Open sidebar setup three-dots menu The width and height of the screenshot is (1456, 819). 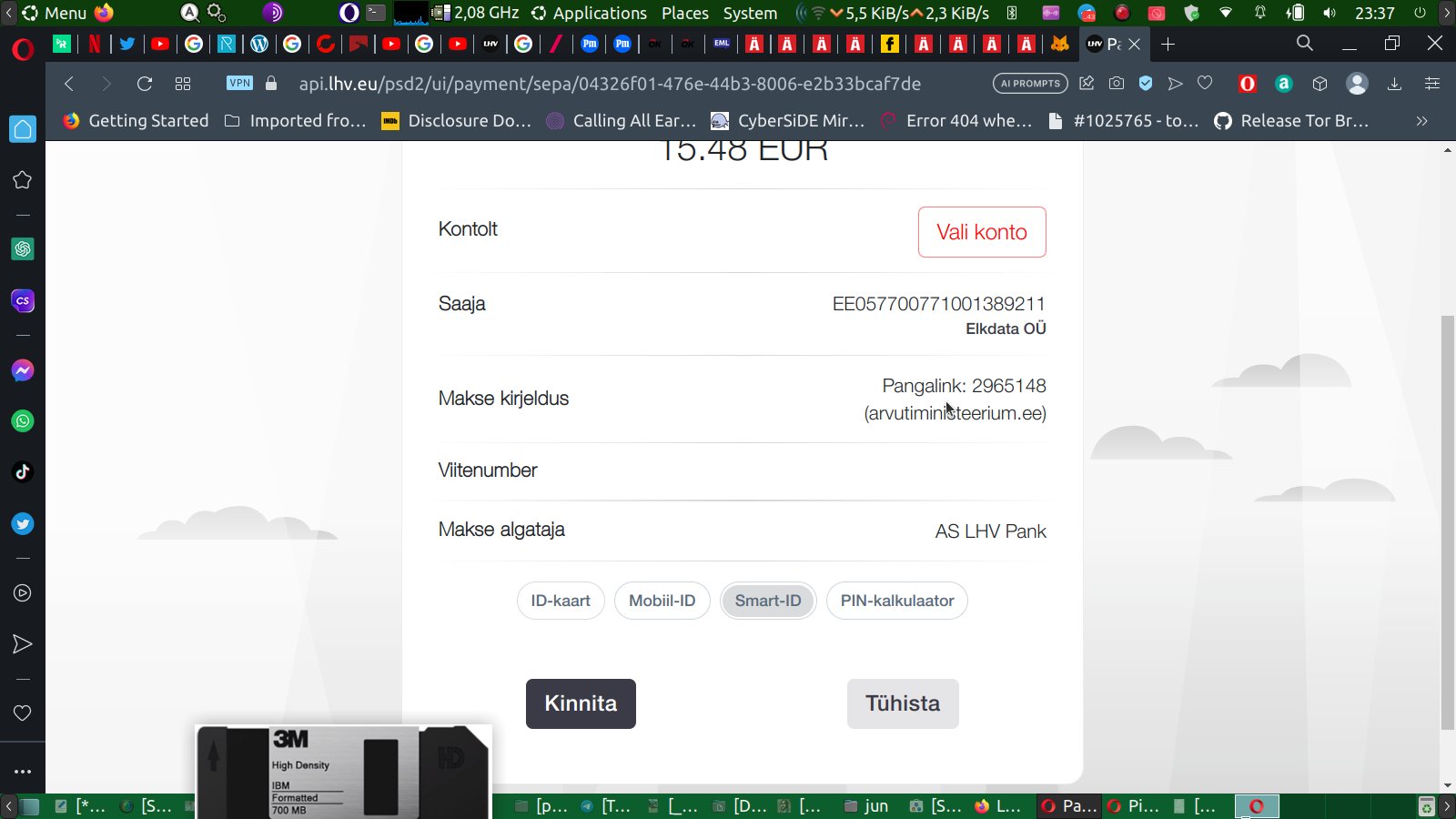click(x=23, y=772)
